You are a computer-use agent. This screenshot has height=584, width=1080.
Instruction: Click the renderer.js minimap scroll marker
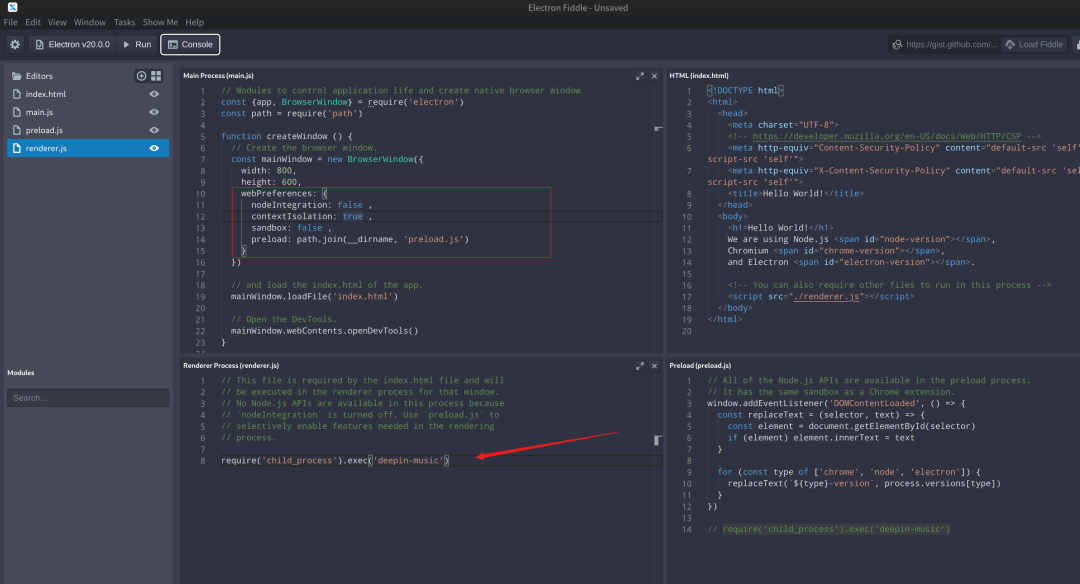pyautogui.click(x=658, y=440)
